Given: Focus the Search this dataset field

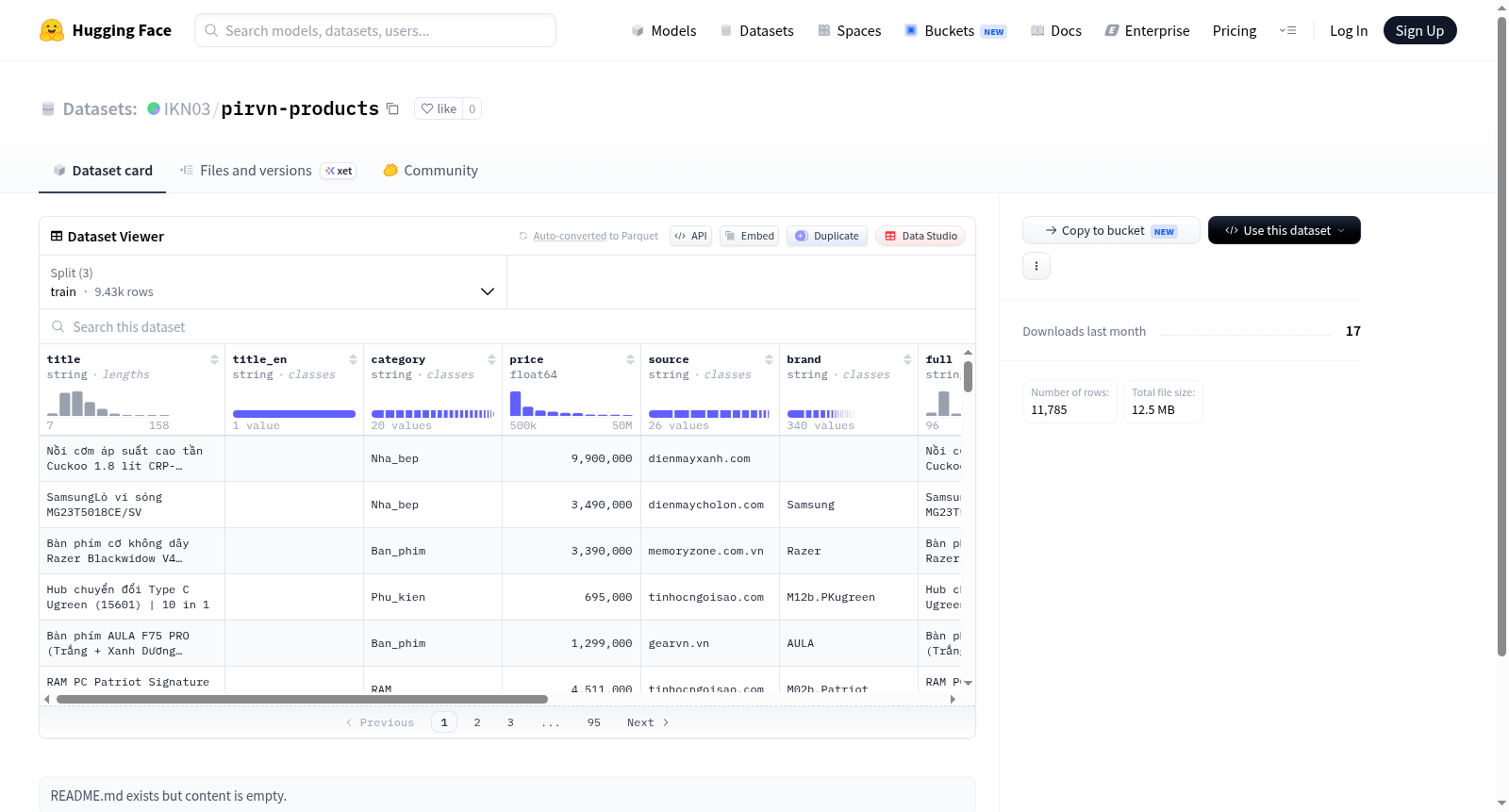Looking at the screenshot, I should coord(507,326).
